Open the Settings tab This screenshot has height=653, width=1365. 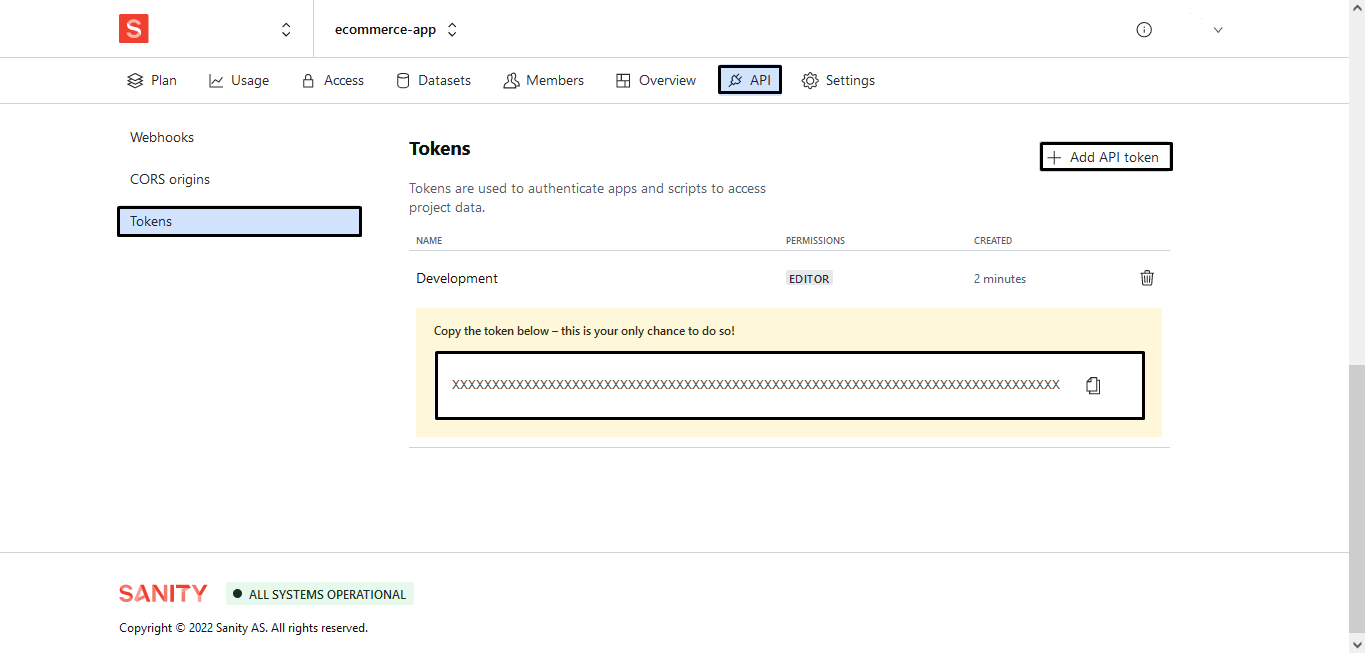pos(838,80)
